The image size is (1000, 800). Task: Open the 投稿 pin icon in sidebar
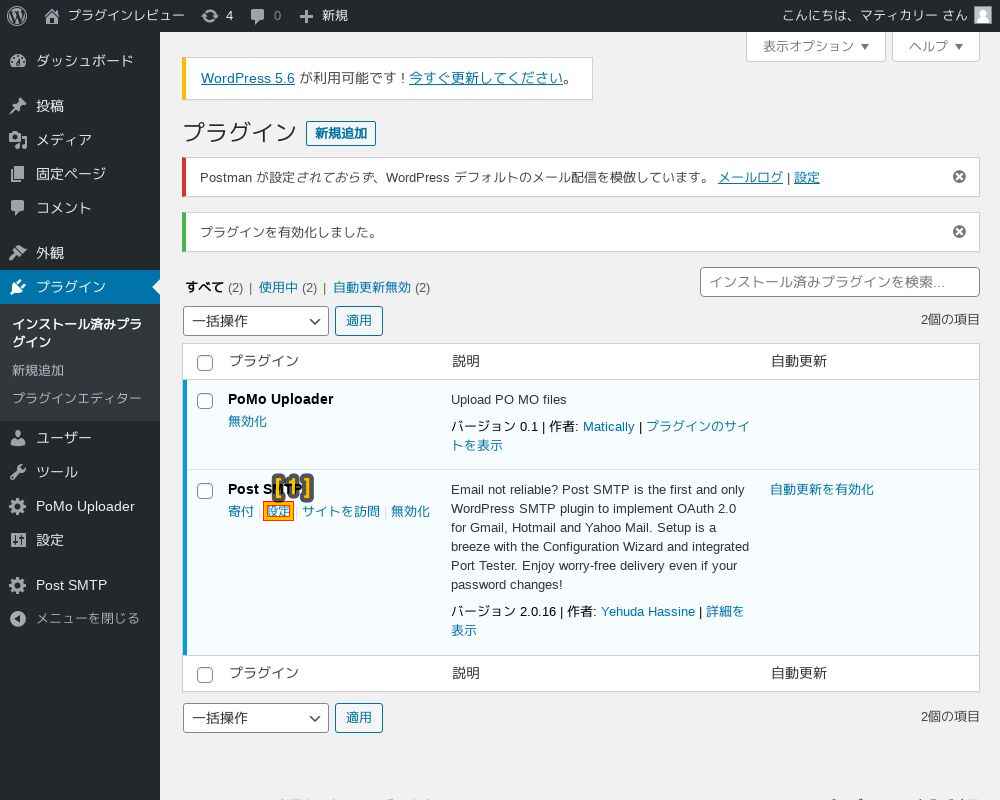(x=18, y=105)
